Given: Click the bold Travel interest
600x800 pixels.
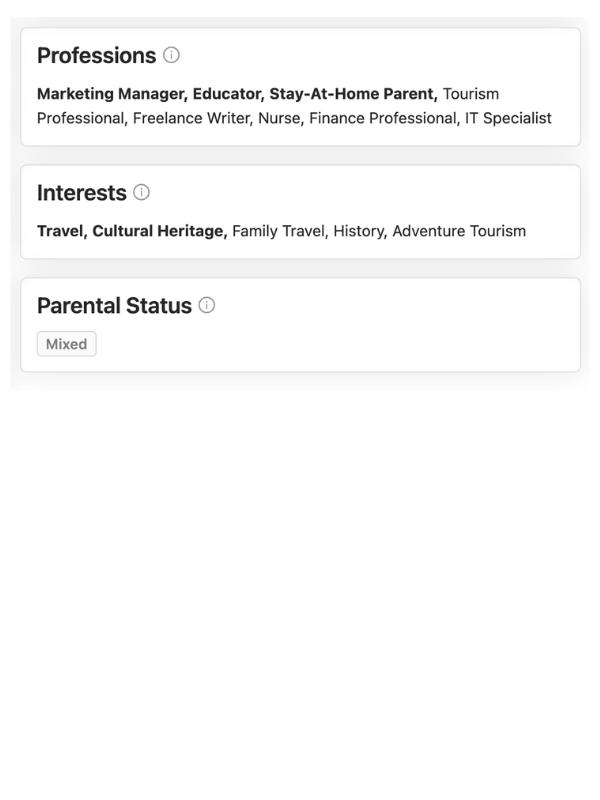Looking at the screenshot, I should (60, 231).
